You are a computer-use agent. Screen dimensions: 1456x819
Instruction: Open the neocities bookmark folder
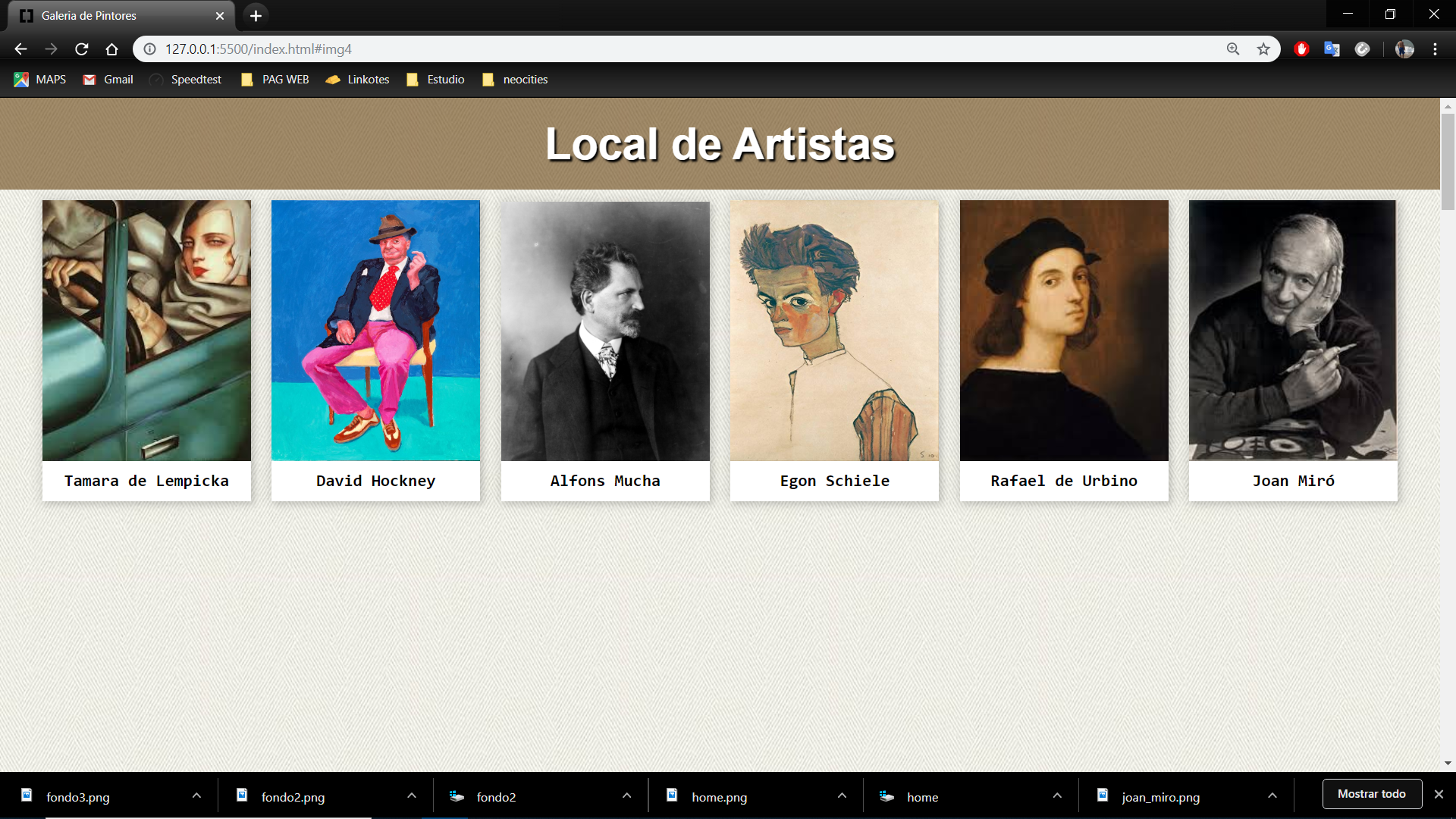tap(516, 80)
